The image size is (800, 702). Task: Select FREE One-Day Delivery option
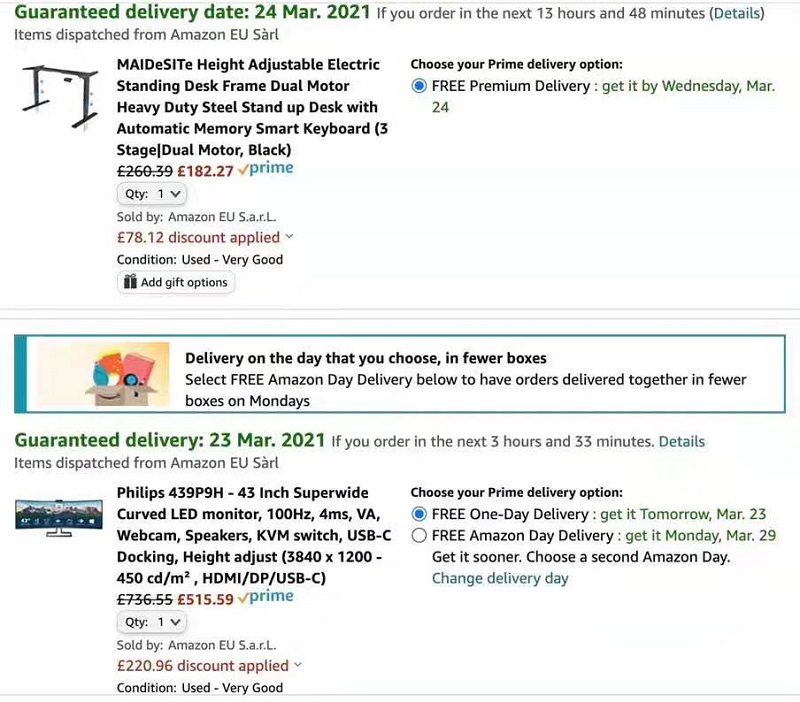click(419, 514)
